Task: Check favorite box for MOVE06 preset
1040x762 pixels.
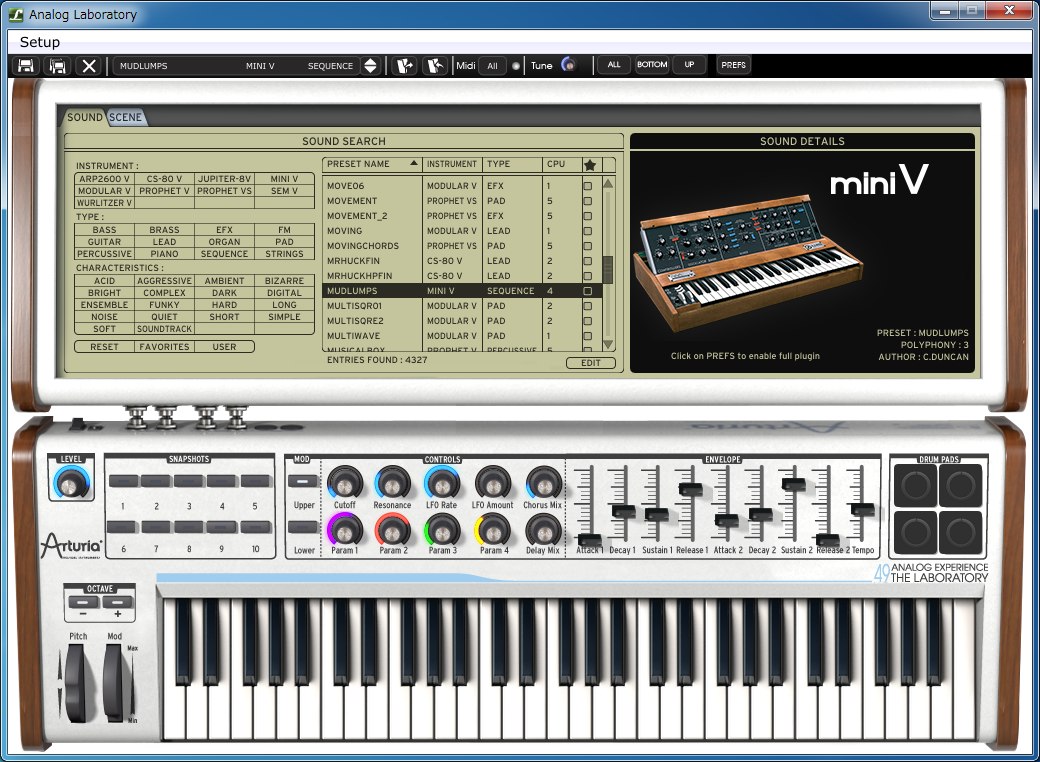Action: [x=588, y=186]
